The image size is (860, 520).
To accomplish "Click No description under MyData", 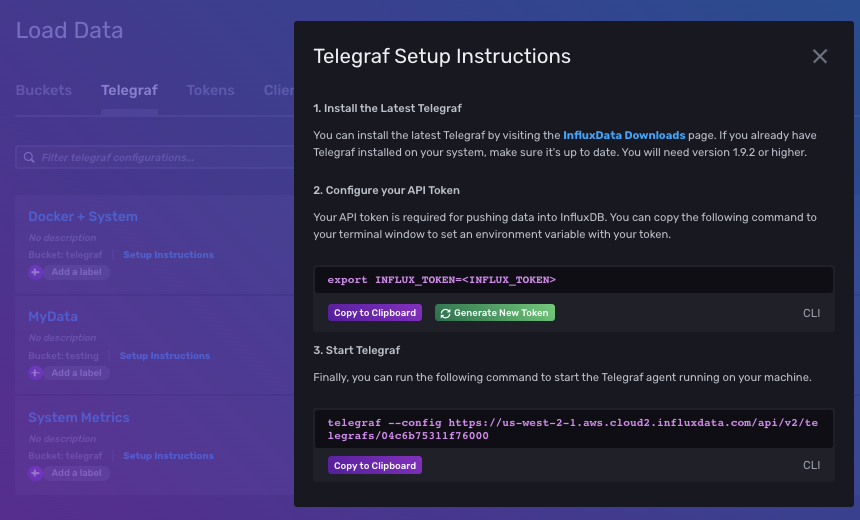I will coord(62,338).
